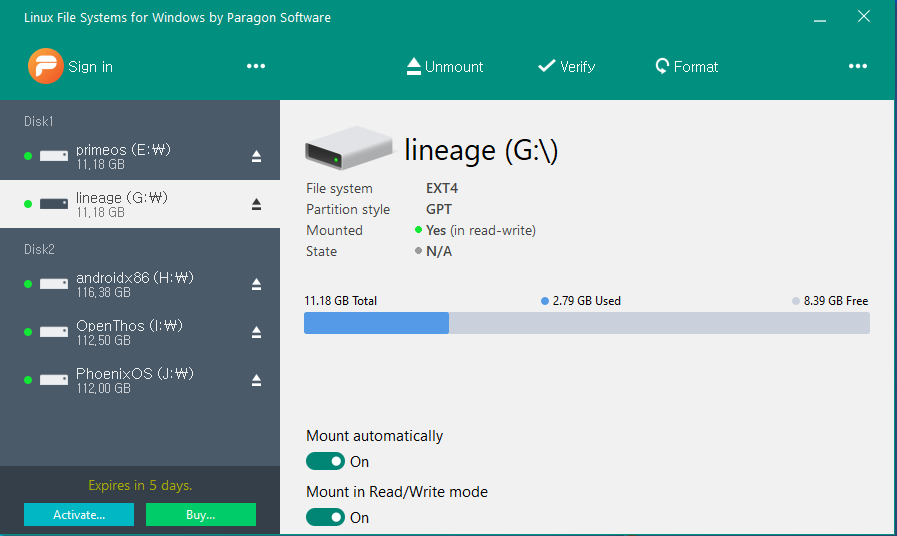Select the OpenThos (I:) volume
This screenshot has width=897, height=536.
click(140, 332)
